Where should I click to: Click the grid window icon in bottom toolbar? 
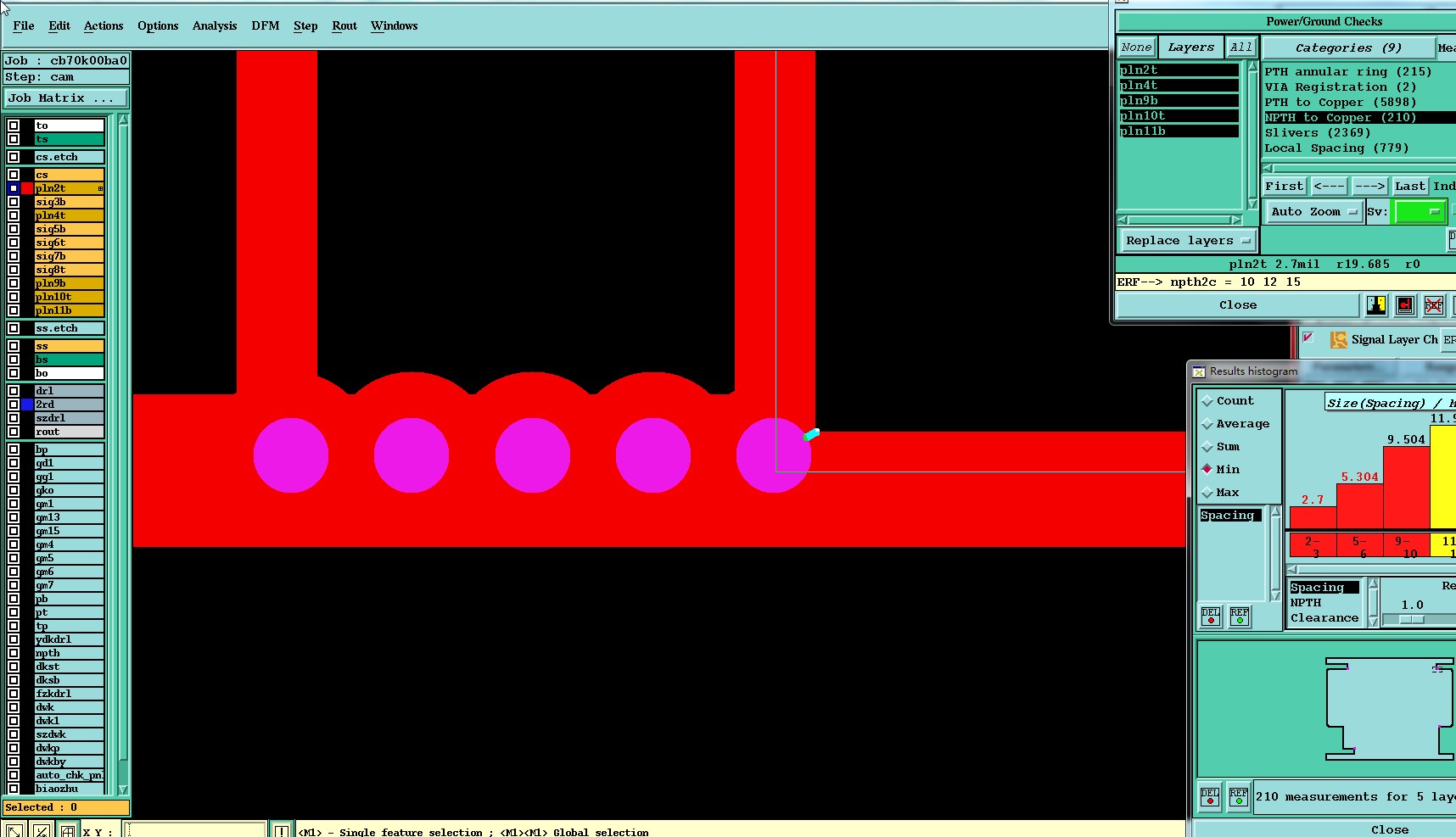[68, 830]
